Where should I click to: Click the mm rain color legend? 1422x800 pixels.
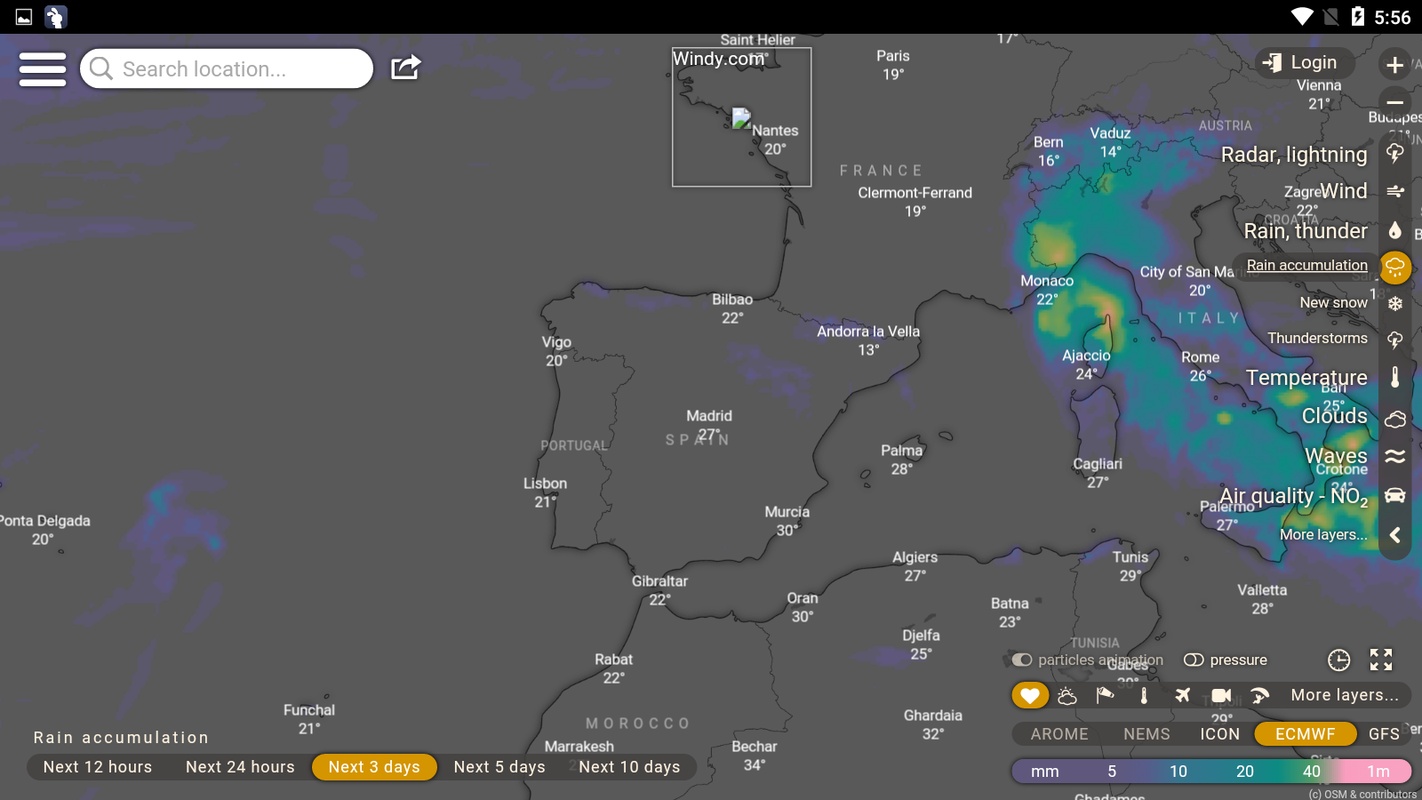click(x=1211, y=771)
